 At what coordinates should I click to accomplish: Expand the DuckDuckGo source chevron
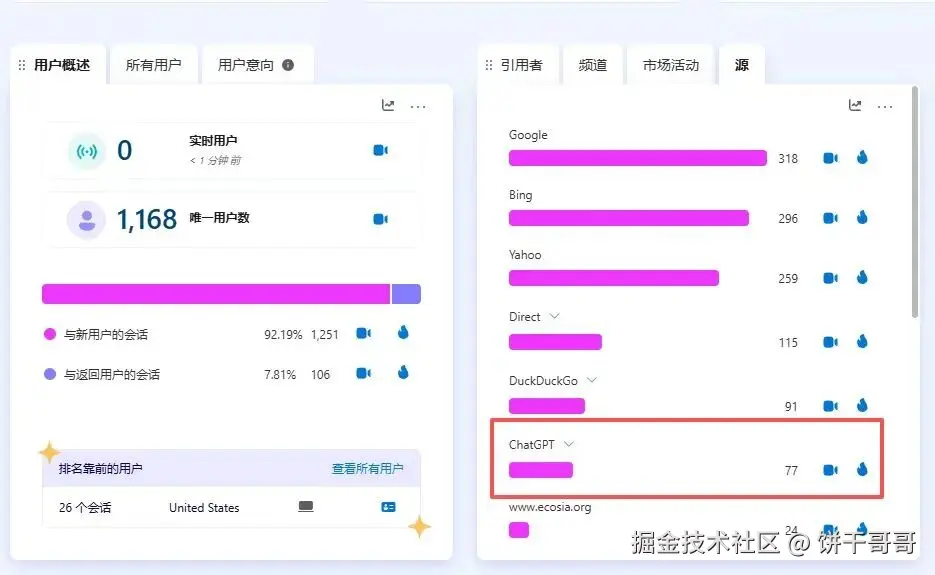[592, 380]
